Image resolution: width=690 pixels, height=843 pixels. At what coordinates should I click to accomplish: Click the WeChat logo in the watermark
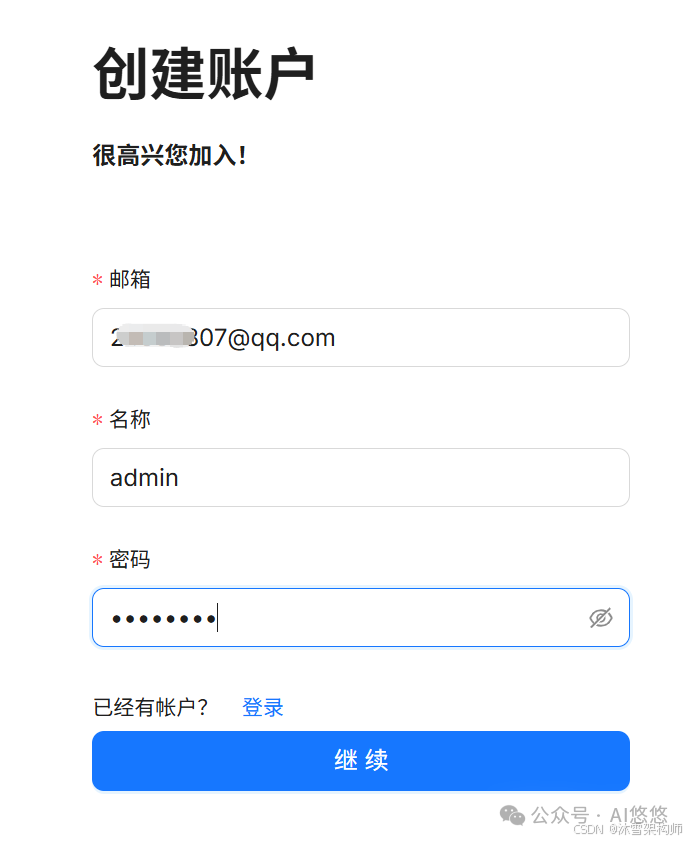click(513, 816)
